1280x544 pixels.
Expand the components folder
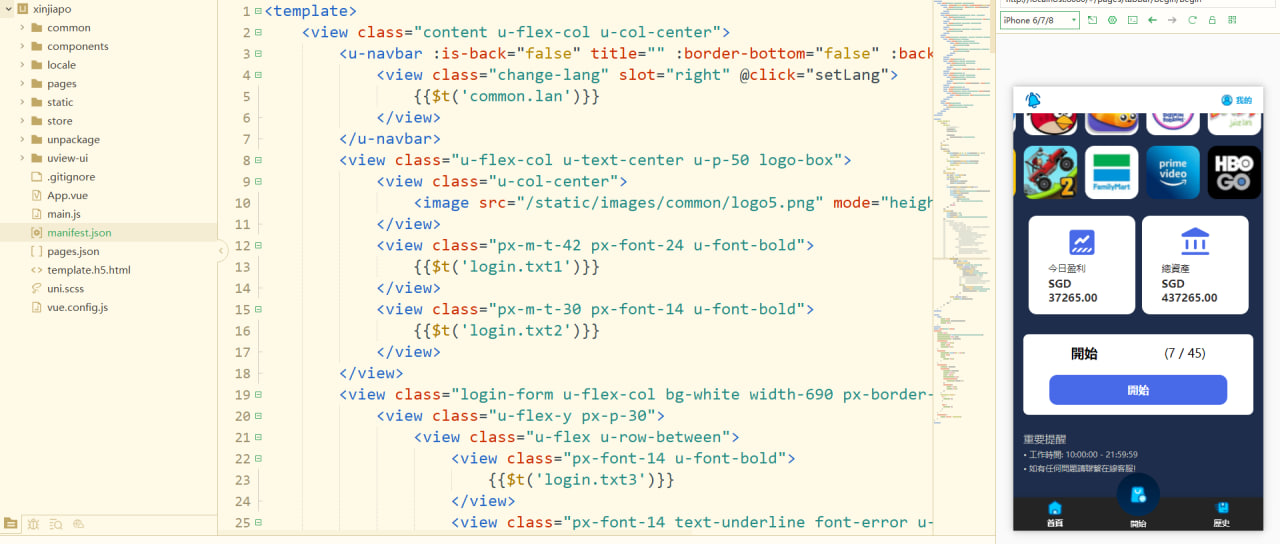point(22,46)
